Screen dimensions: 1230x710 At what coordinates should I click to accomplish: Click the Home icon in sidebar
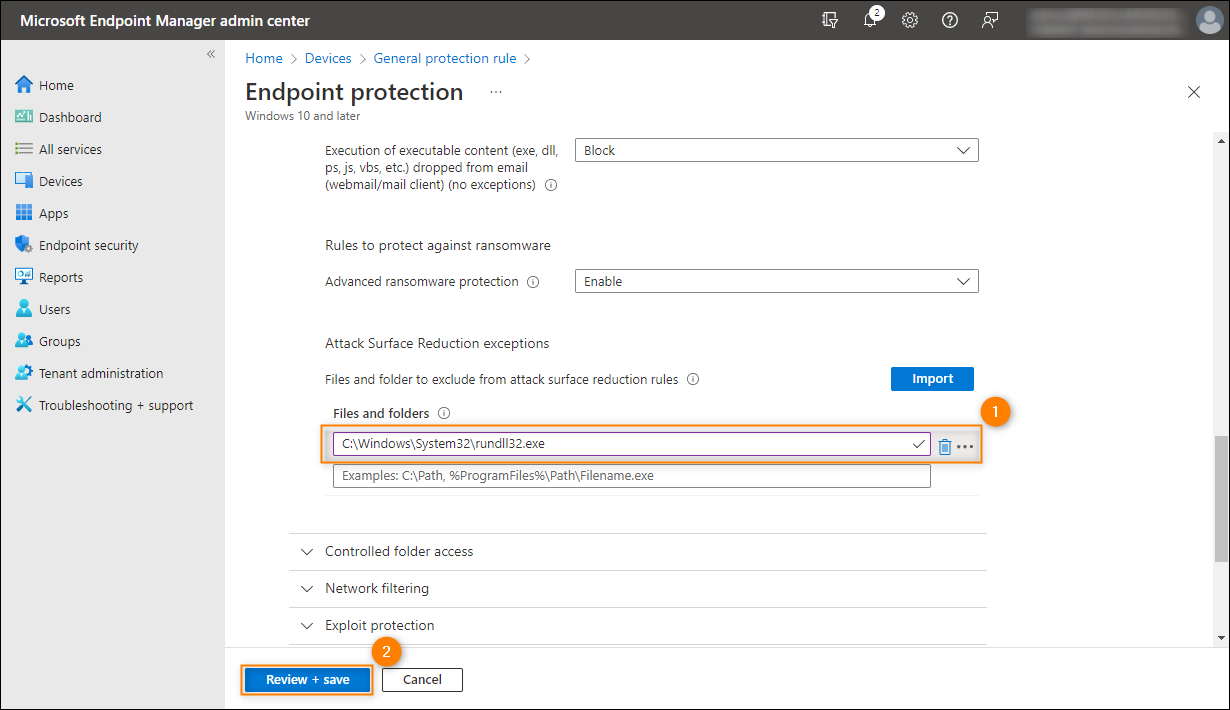coord(24,85)
